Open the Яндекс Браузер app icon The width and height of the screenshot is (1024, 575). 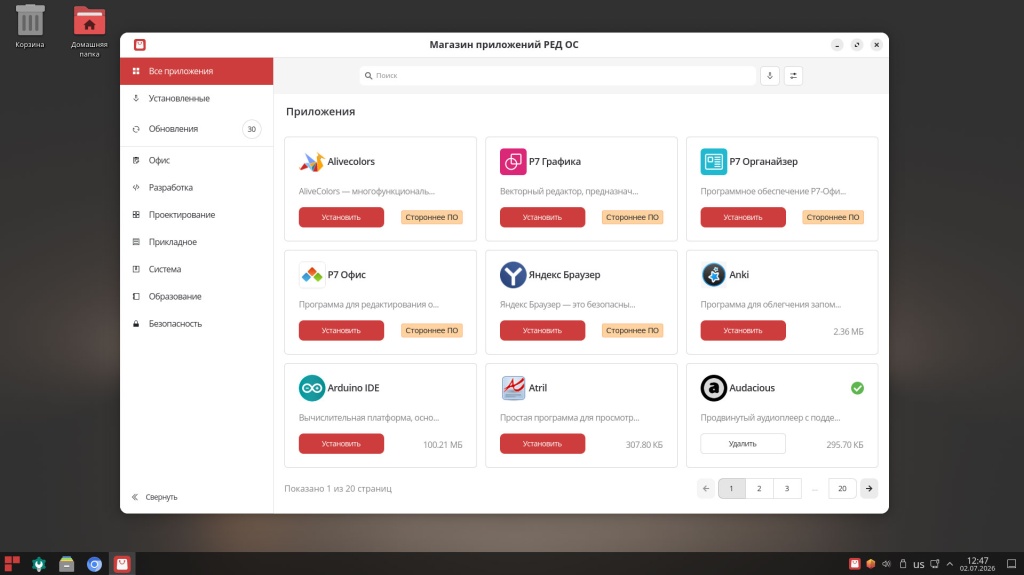point(513,274)
